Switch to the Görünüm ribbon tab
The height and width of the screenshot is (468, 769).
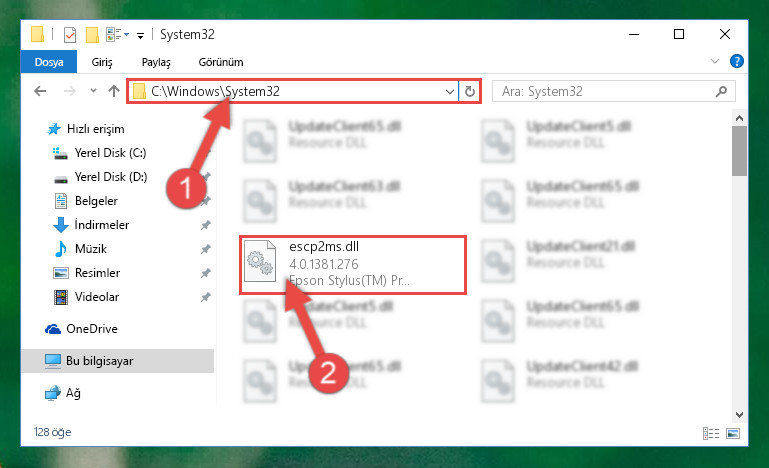point(221,62)
